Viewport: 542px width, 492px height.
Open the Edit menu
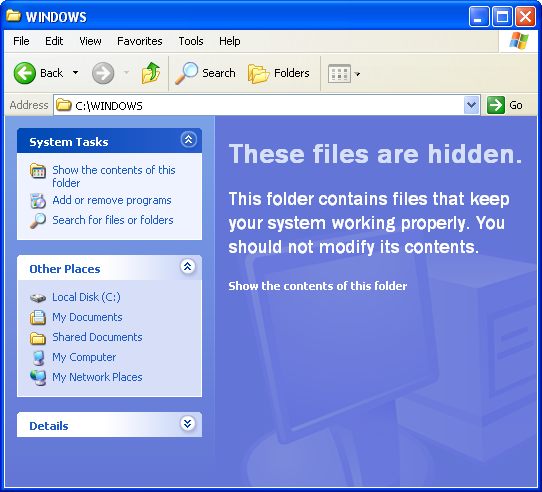(54, 41)
